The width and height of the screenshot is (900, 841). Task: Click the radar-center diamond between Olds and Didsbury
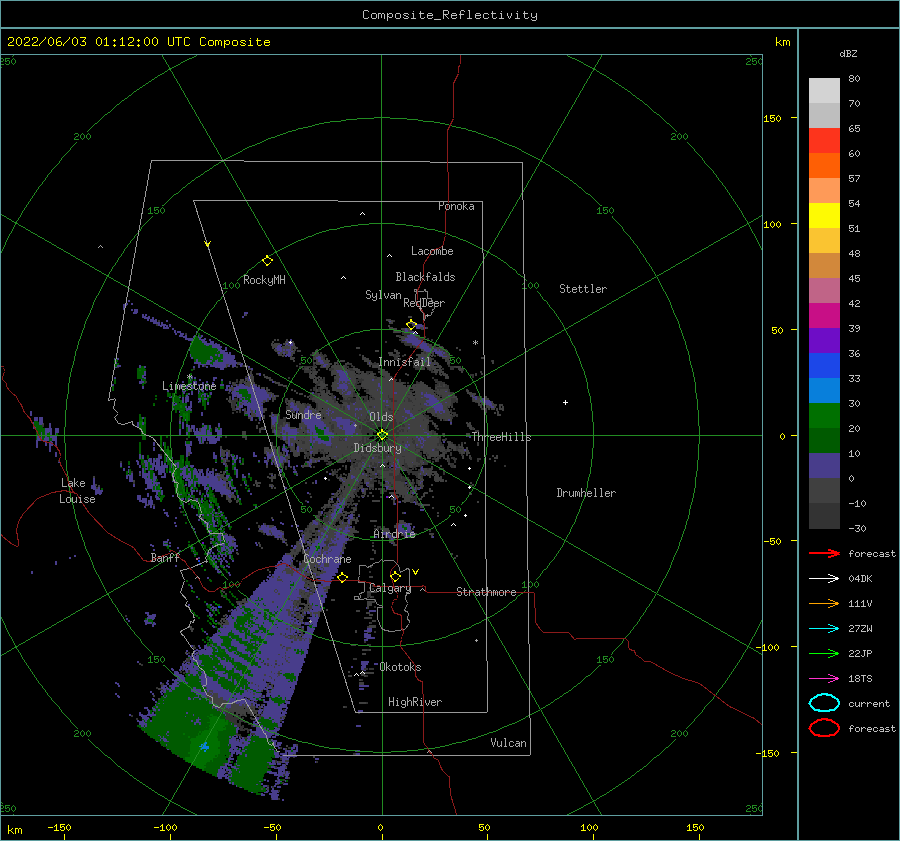[382, 435]
